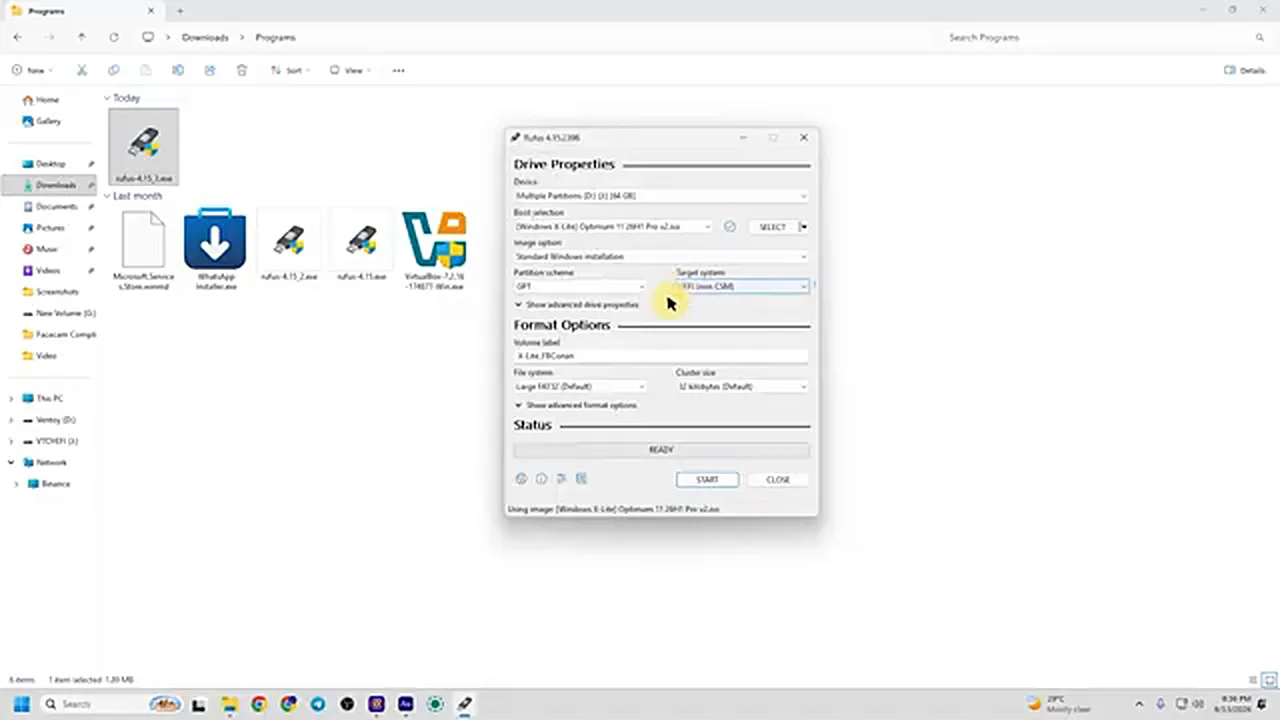Open Rufus application settings icon
Image resolution: width=1280 pixels, height=720 pixels.
(561, 479)
